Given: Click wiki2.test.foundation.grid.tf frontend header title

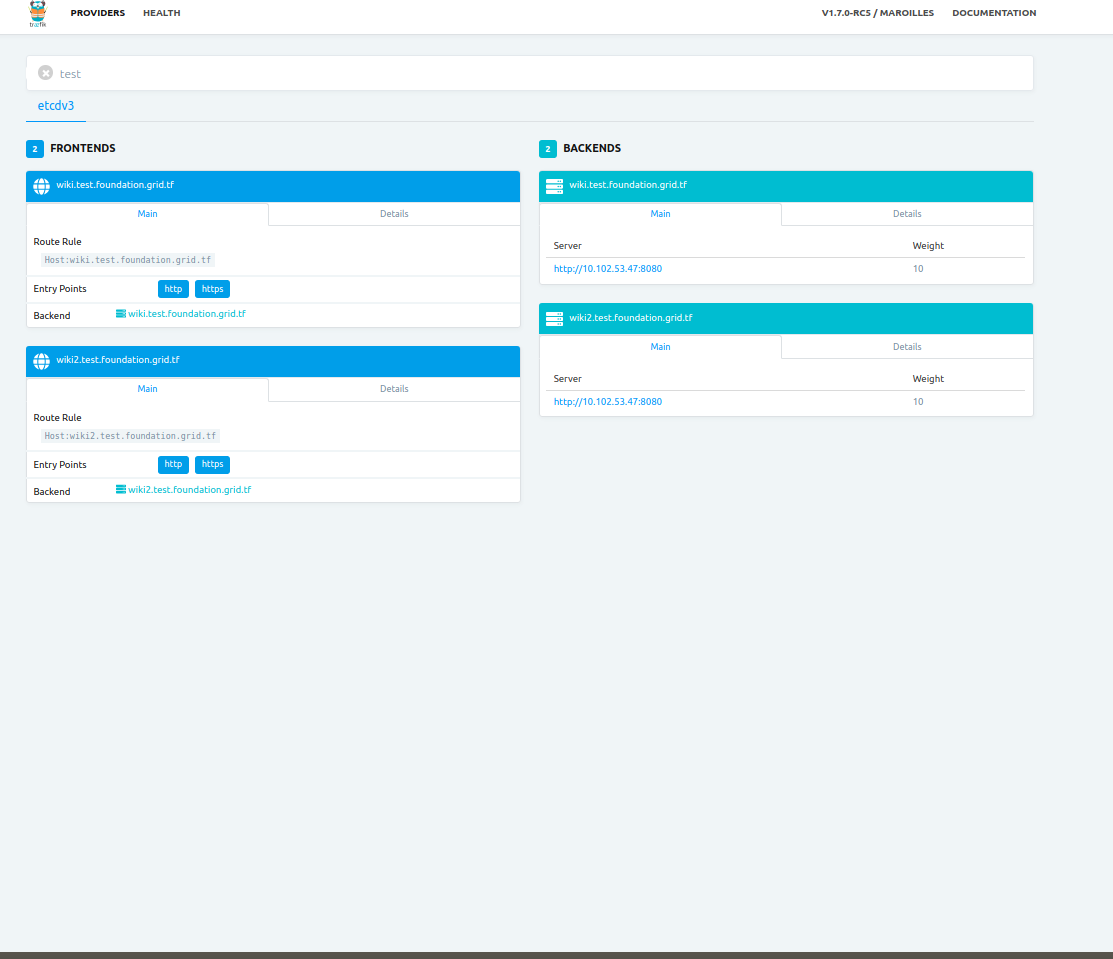Looking at the screenshot, I should point(118,360).
